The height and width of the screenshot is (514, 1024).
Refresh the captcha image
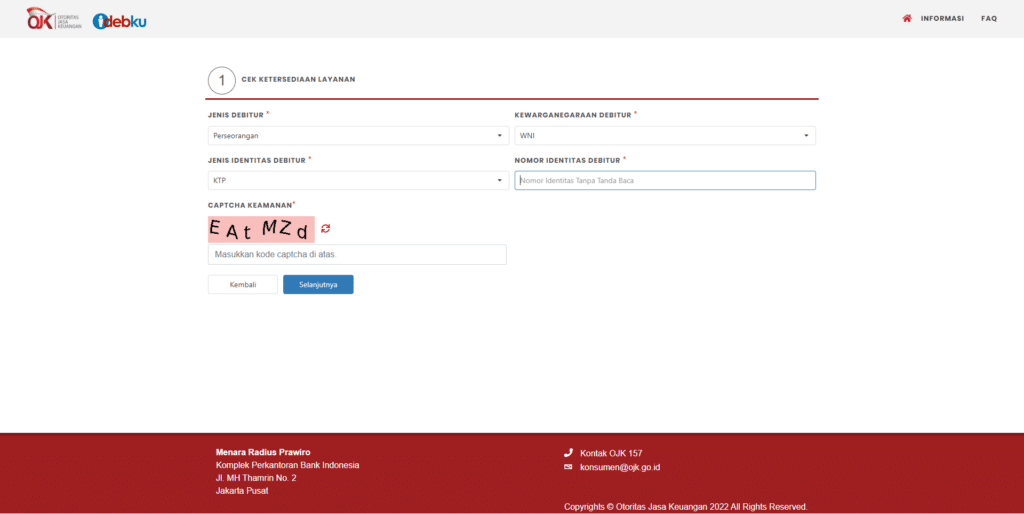pyautogui.click(x=325, y=228)
